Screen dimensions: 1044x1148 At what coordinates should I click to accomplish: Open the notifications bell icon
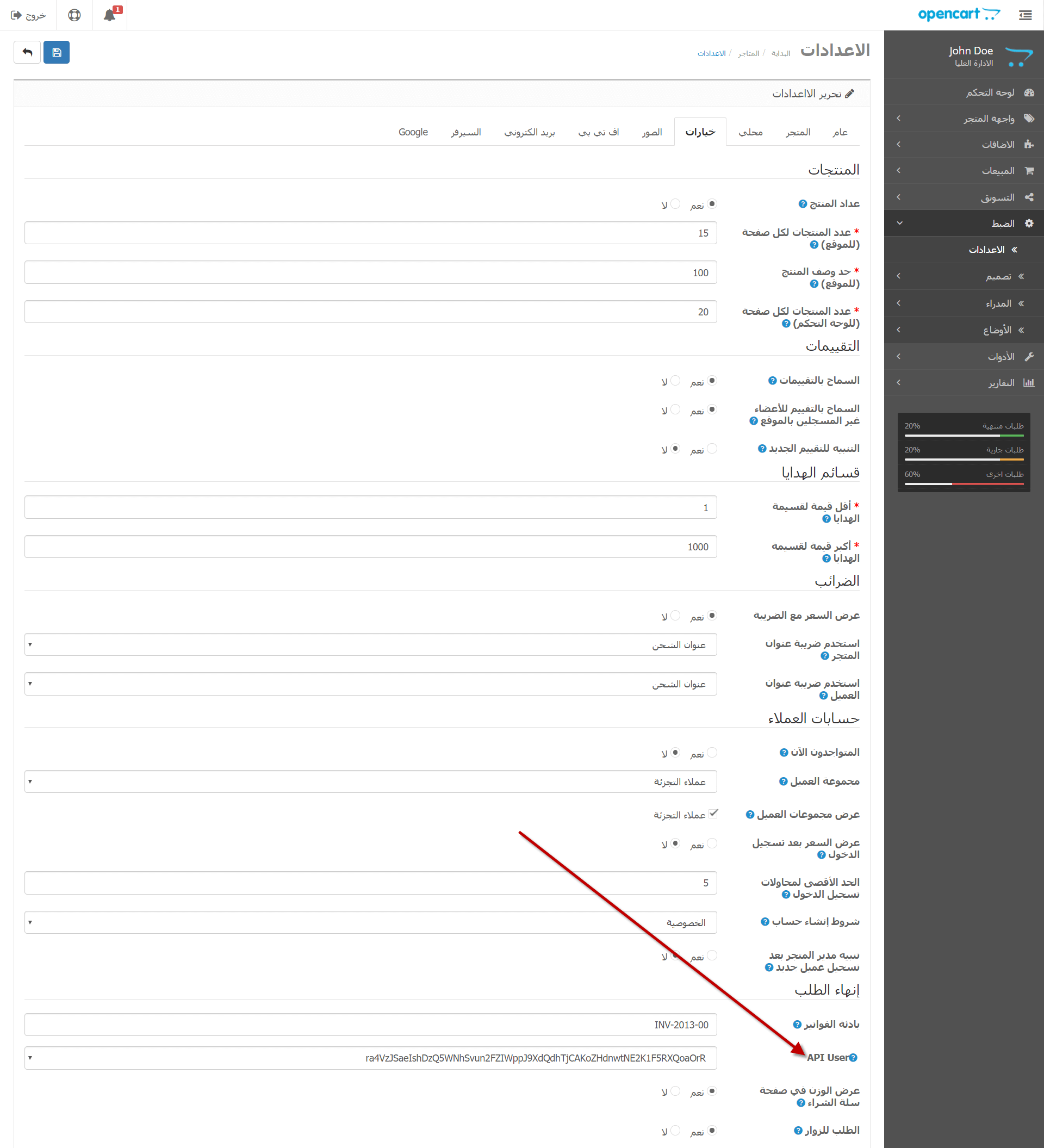[110, 15]
